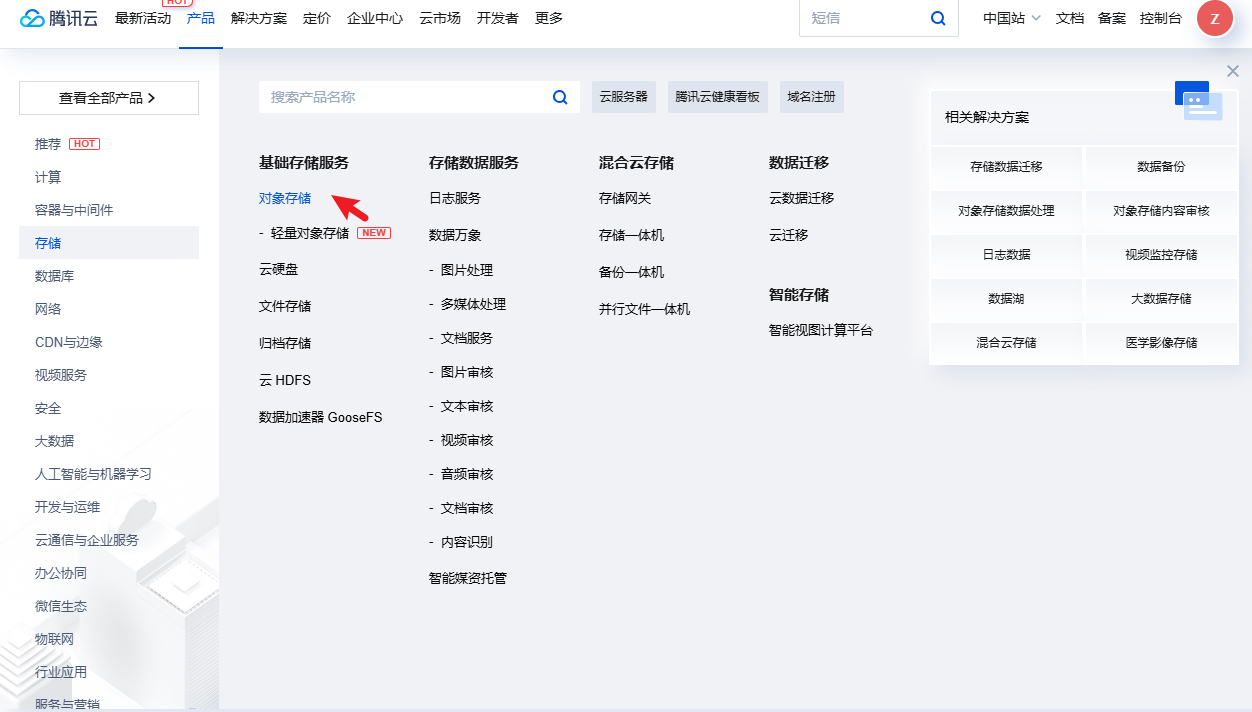Click the 域名注册 quick tag
The width and height of the screenshot is (1252, 712).
click(x=811, y=97)
